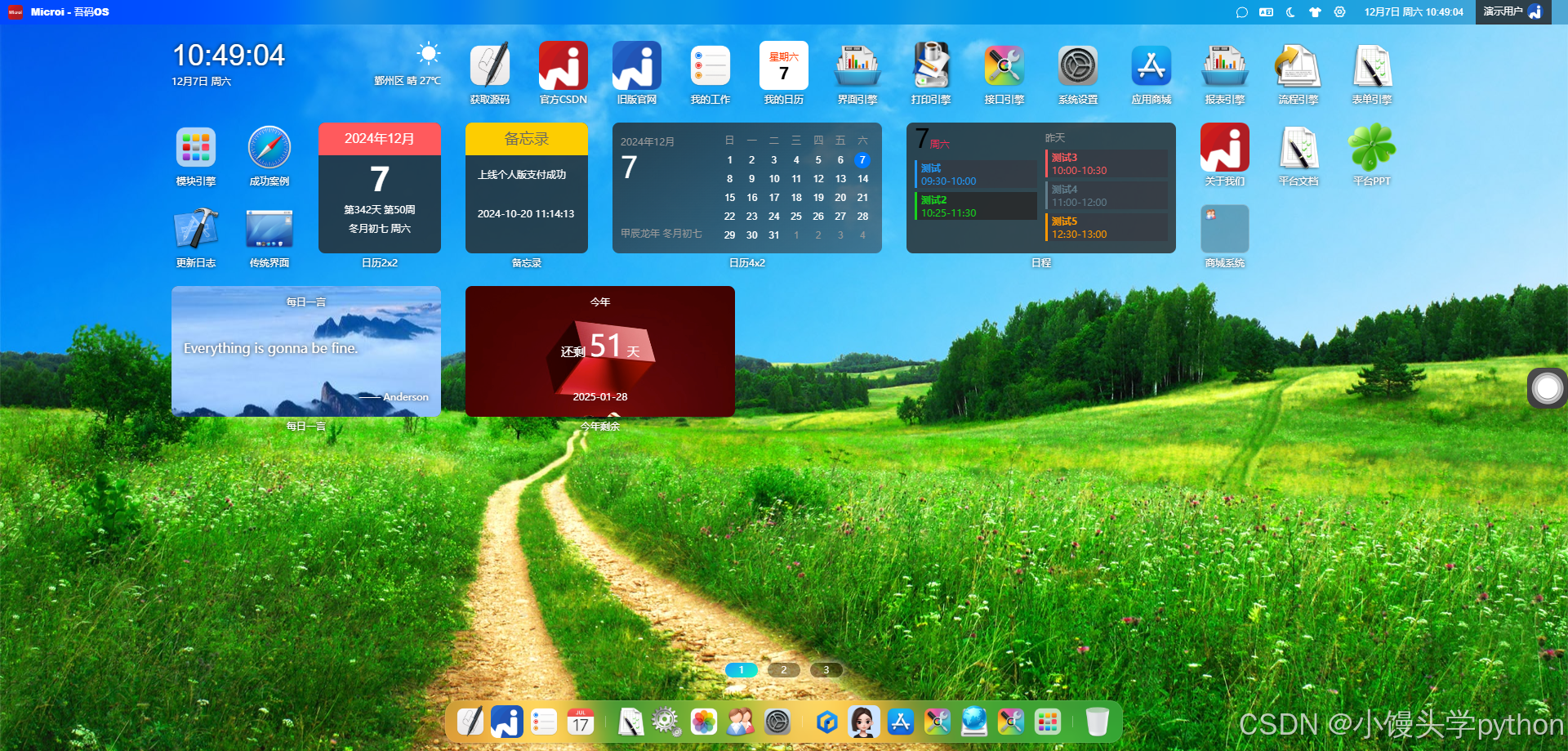1568x751 pixels.
Task: Open the 测试3 10:00-10:30 schedule entry
Action: pyautogui.click(x=1107, y=163)
